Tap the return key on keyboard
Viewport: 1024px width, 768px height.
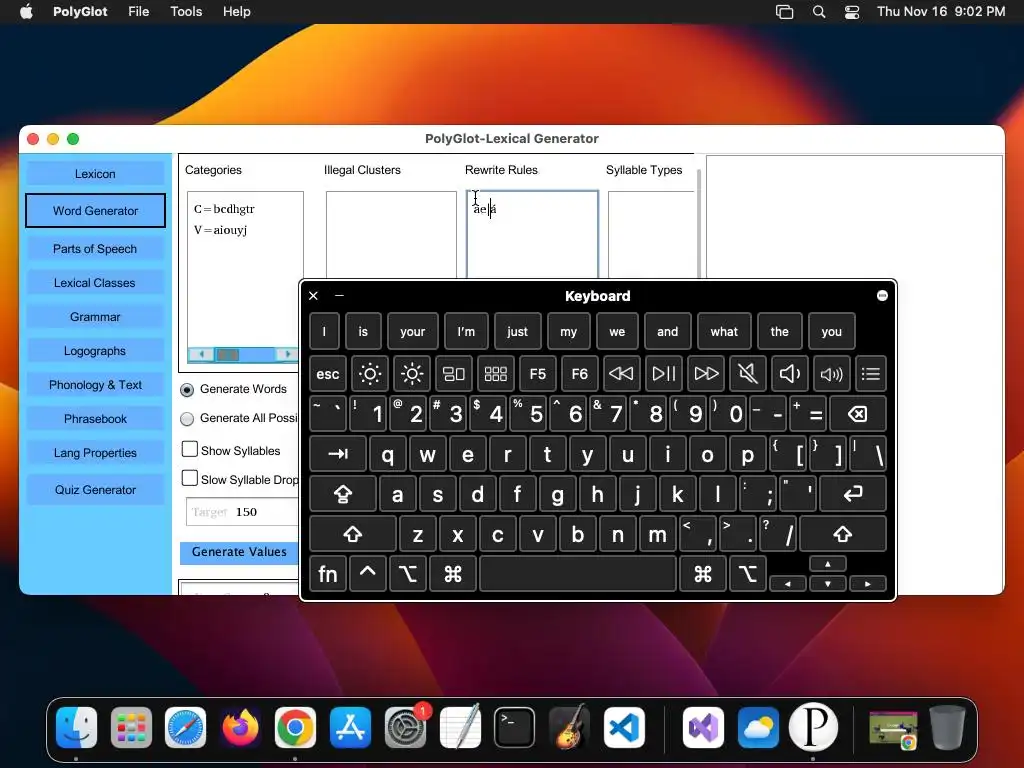pyautogui.click(x=853, y=494)
